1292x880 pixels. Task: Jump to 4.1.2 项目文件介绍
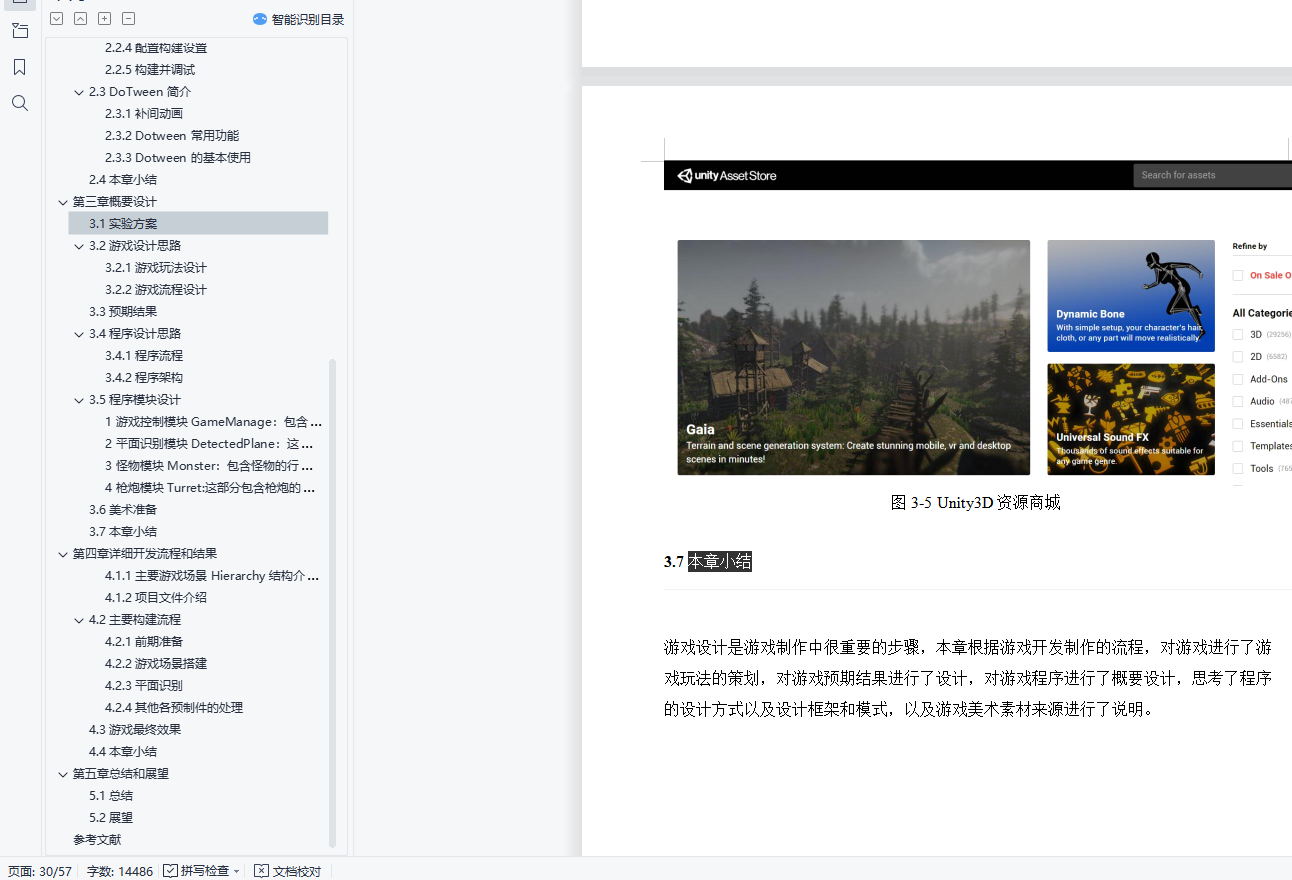[x=156, y=598]
